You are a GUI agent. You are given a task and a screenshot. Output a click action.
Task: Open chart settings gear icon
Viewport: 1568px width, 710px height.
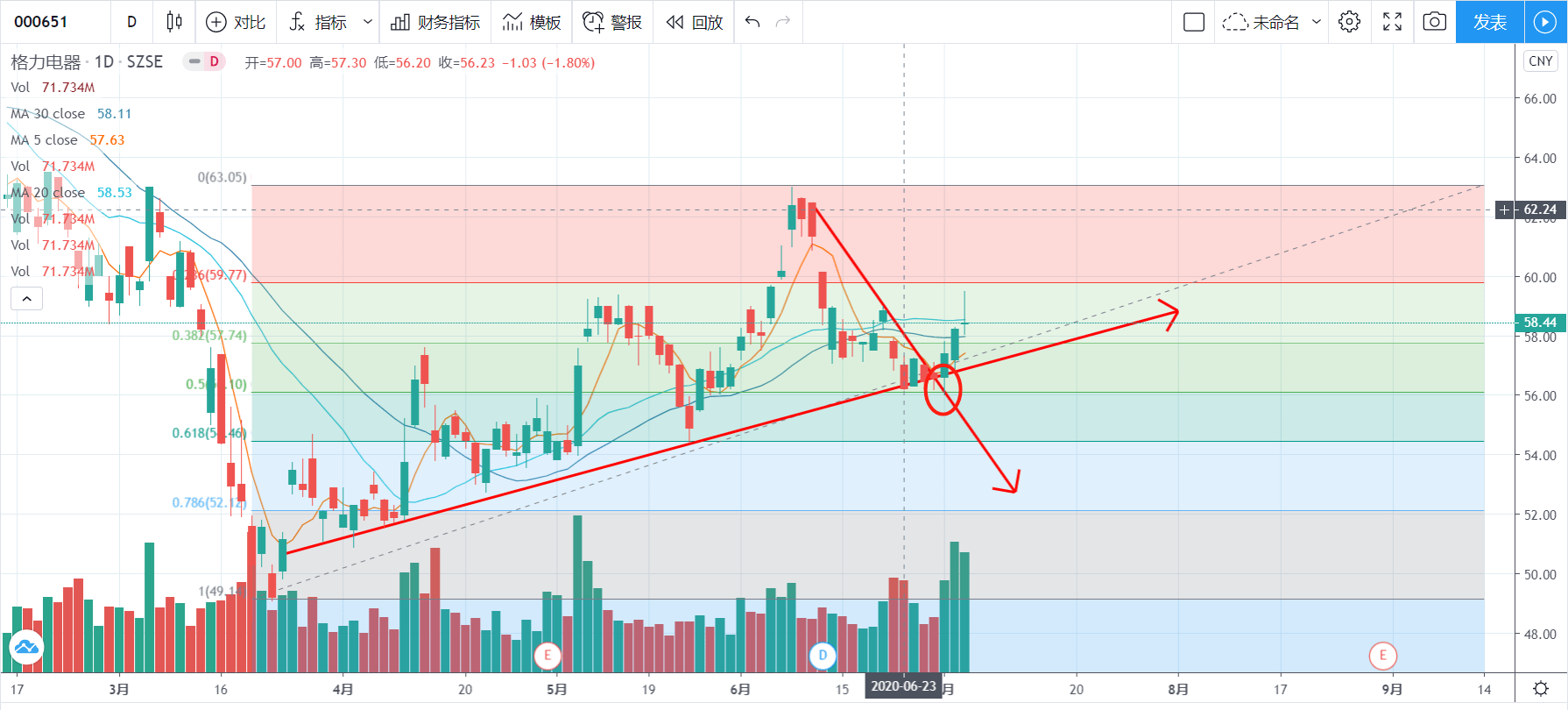(1349, 22)
